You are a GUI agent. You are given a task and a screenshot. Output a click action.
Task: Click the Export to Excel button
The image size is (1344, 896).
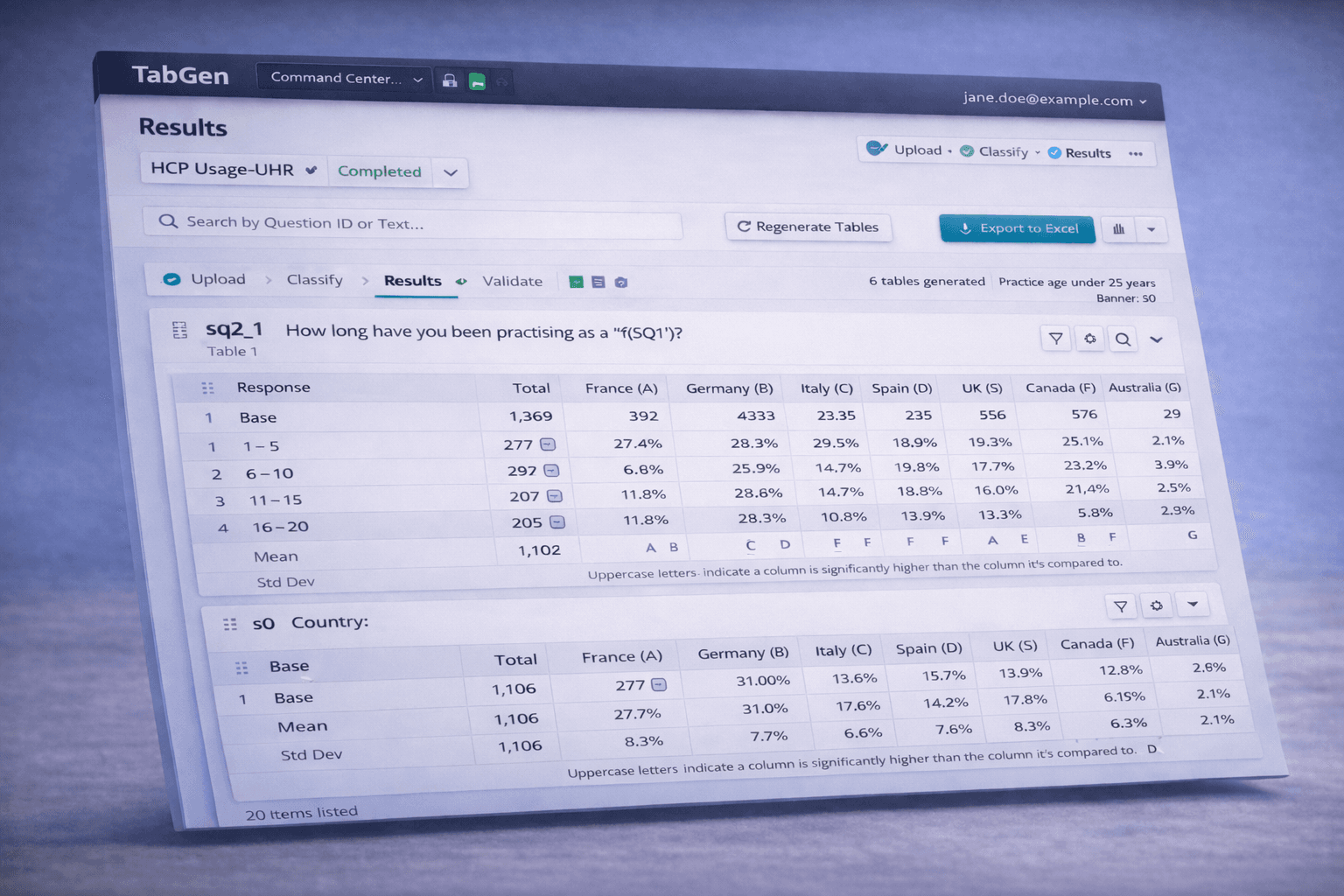point(1017,228)
